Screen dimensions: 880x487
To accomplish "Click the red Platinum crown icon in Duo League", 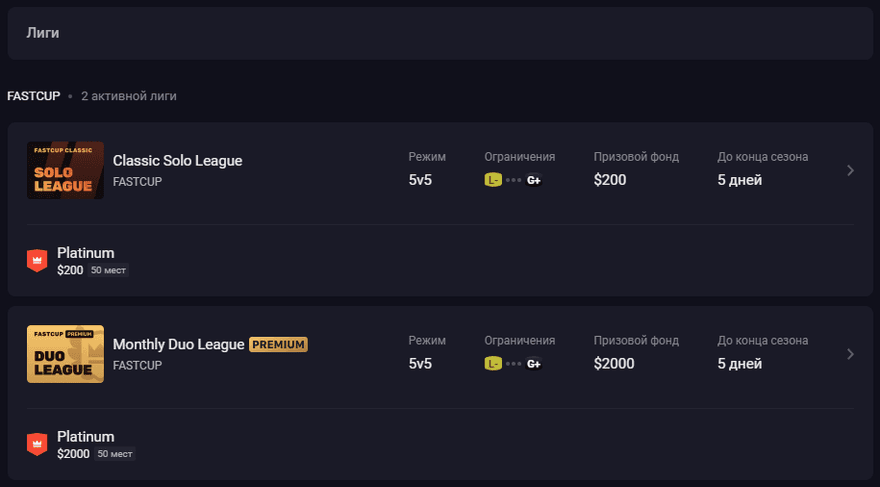I will (x=37, y=445).
